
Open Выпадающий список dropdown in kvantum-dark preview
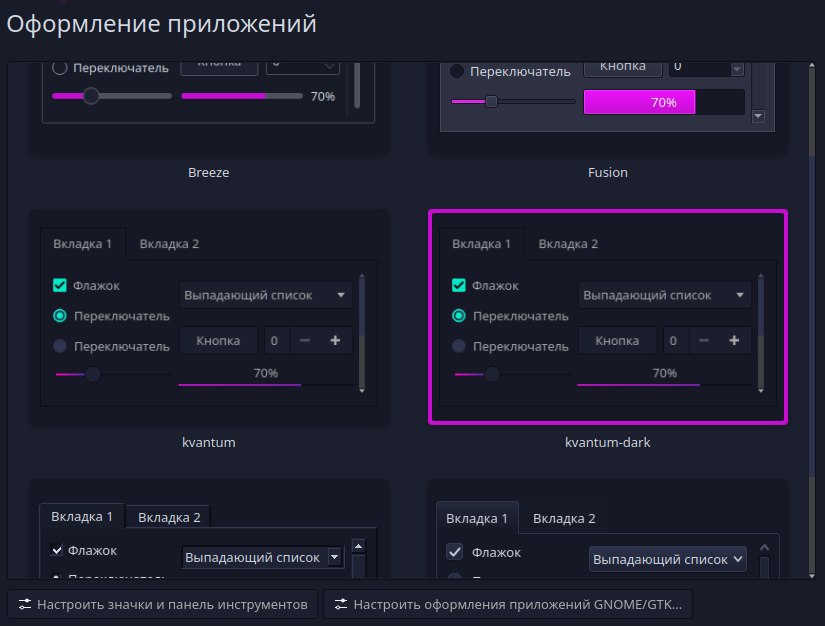(x=665, y=295)
